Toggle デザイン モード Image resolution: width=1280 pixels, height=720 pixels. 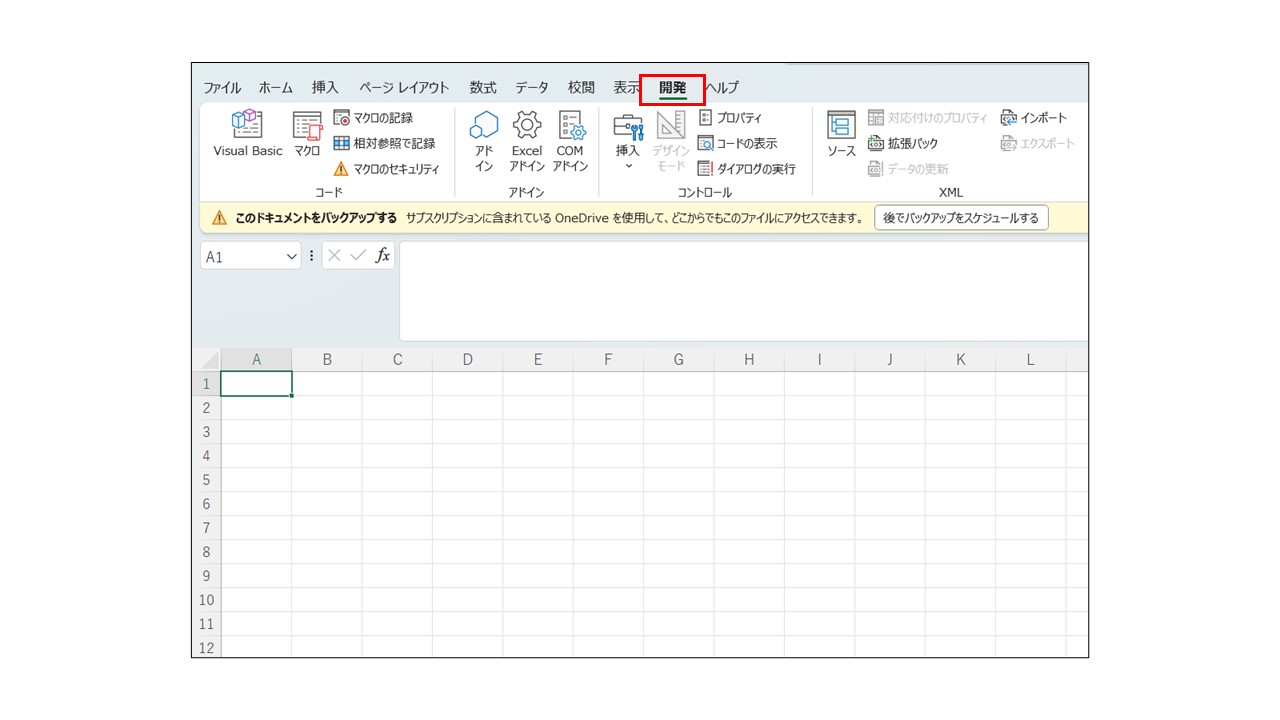pyautogui.click(x=671, y=141)
